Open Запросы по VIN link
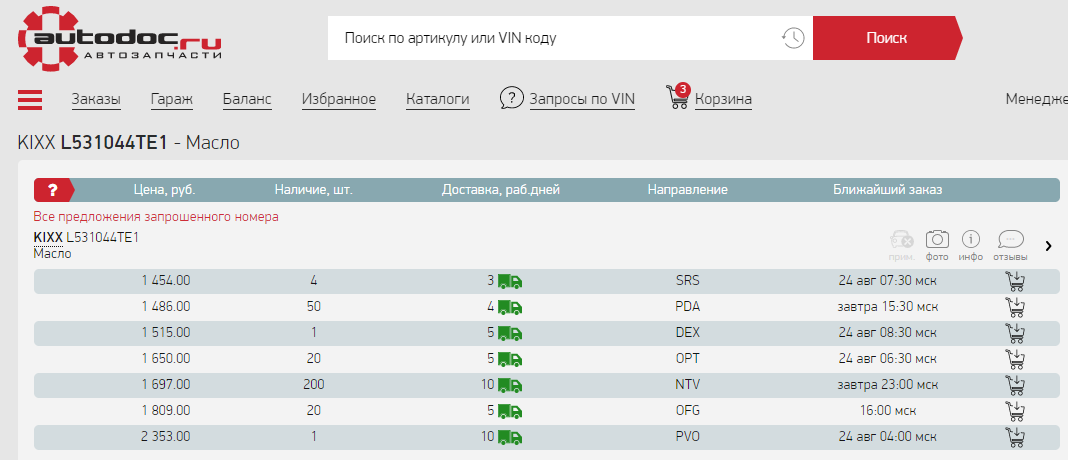 (x=582, y=99)
